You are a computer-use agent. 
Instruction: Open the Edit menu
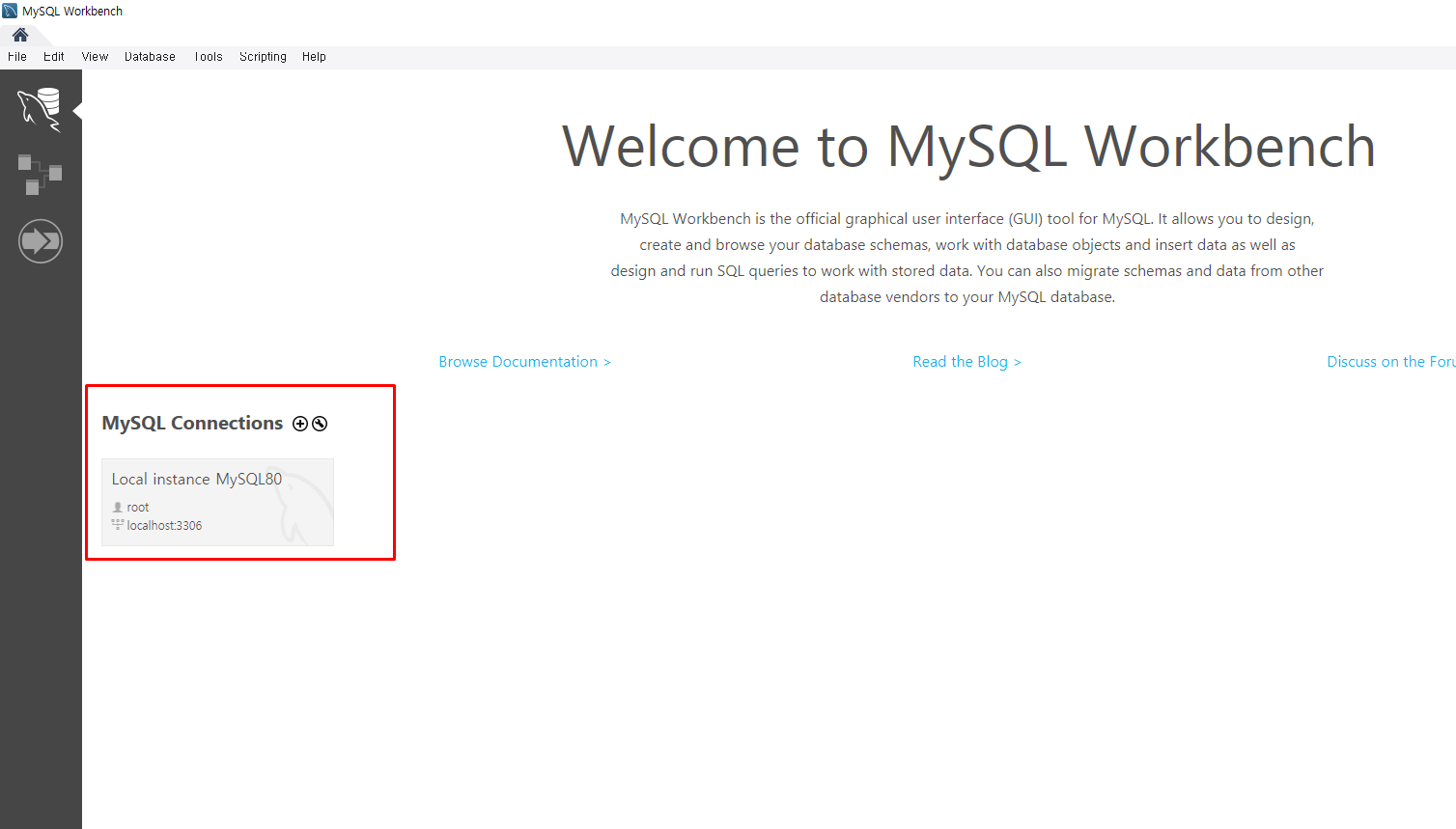click(54, 57)
